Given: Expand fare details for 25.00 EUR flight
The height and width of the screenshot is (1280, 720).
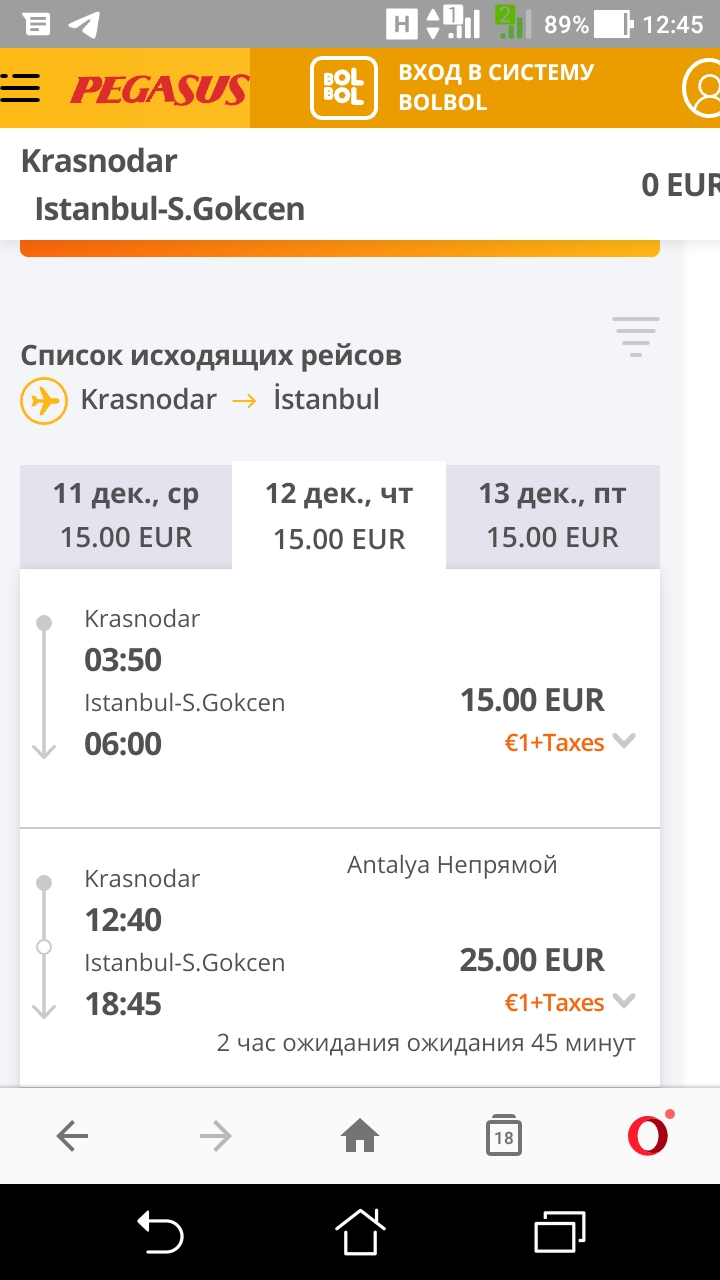Looking at the screenshot, I should point(625,1001).
